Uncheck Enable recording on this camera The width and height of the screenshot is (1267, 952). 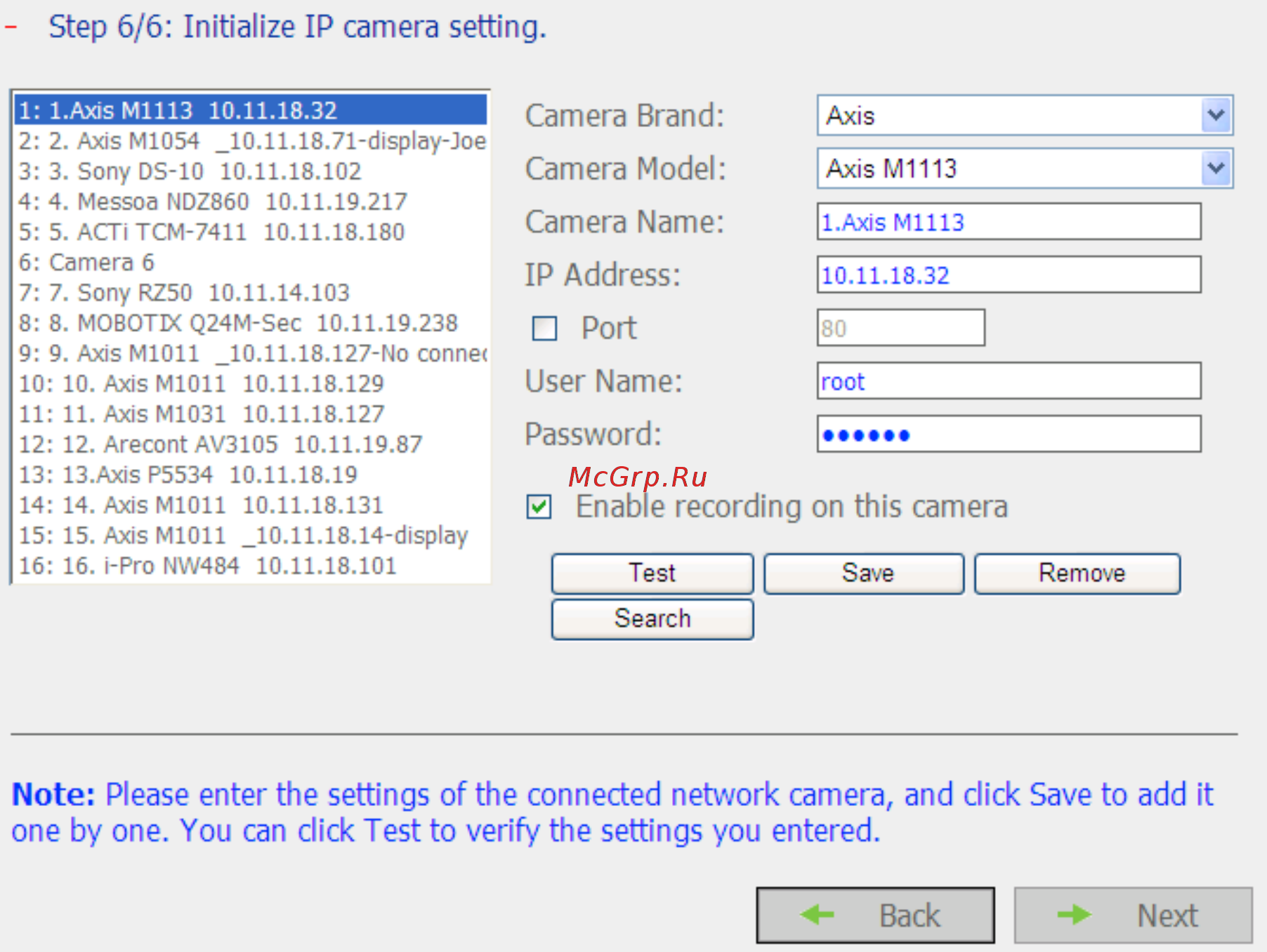pyautogui.click(x=539, y=507)
